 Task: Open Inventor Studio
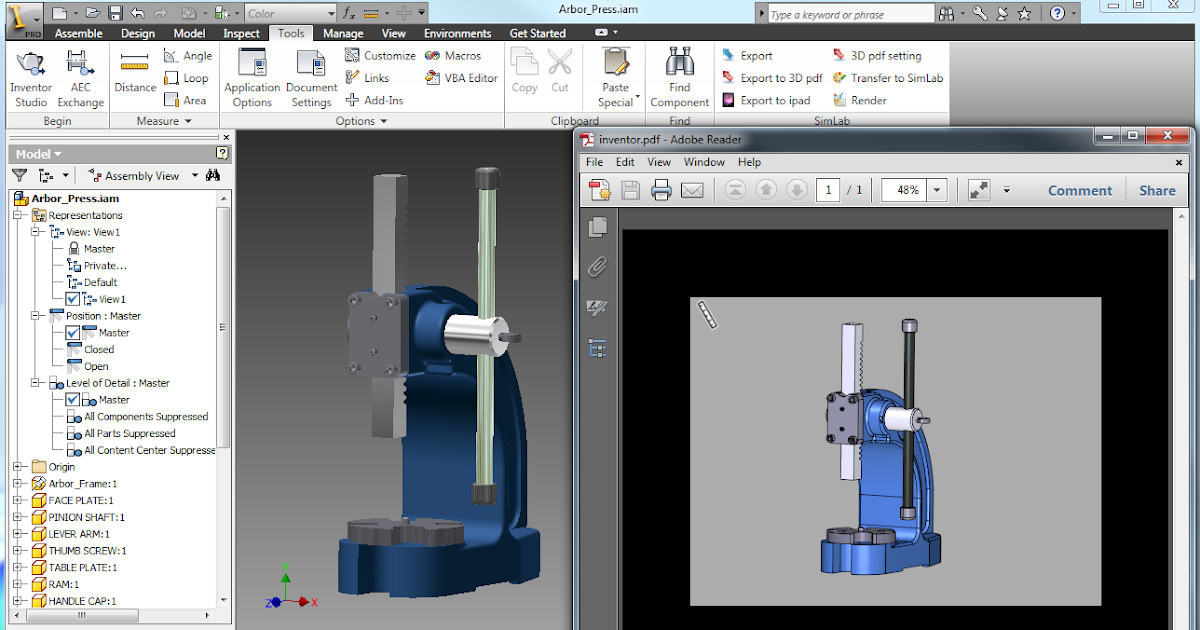click(x=31, y=79)
